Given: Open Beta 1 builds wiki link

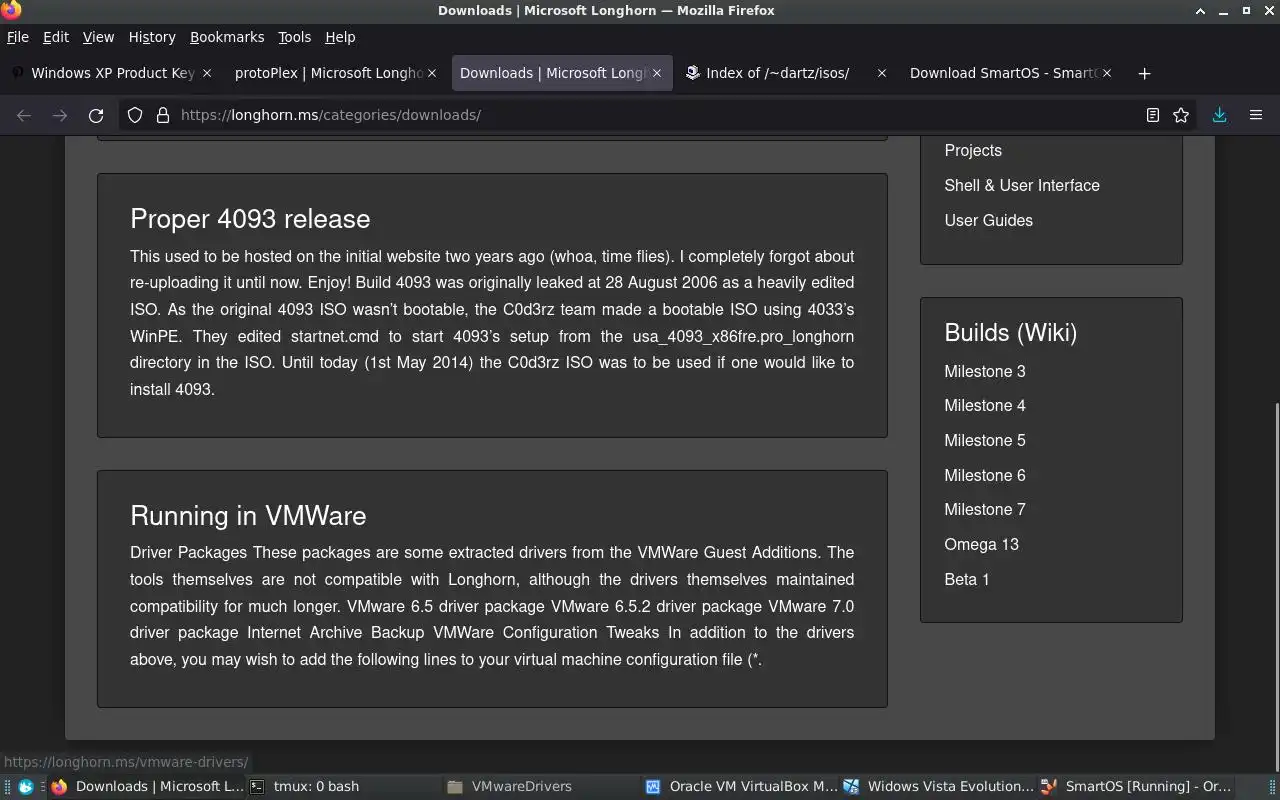Looking at the screenshot, I should pyautogui.click(x=967, y=580).
